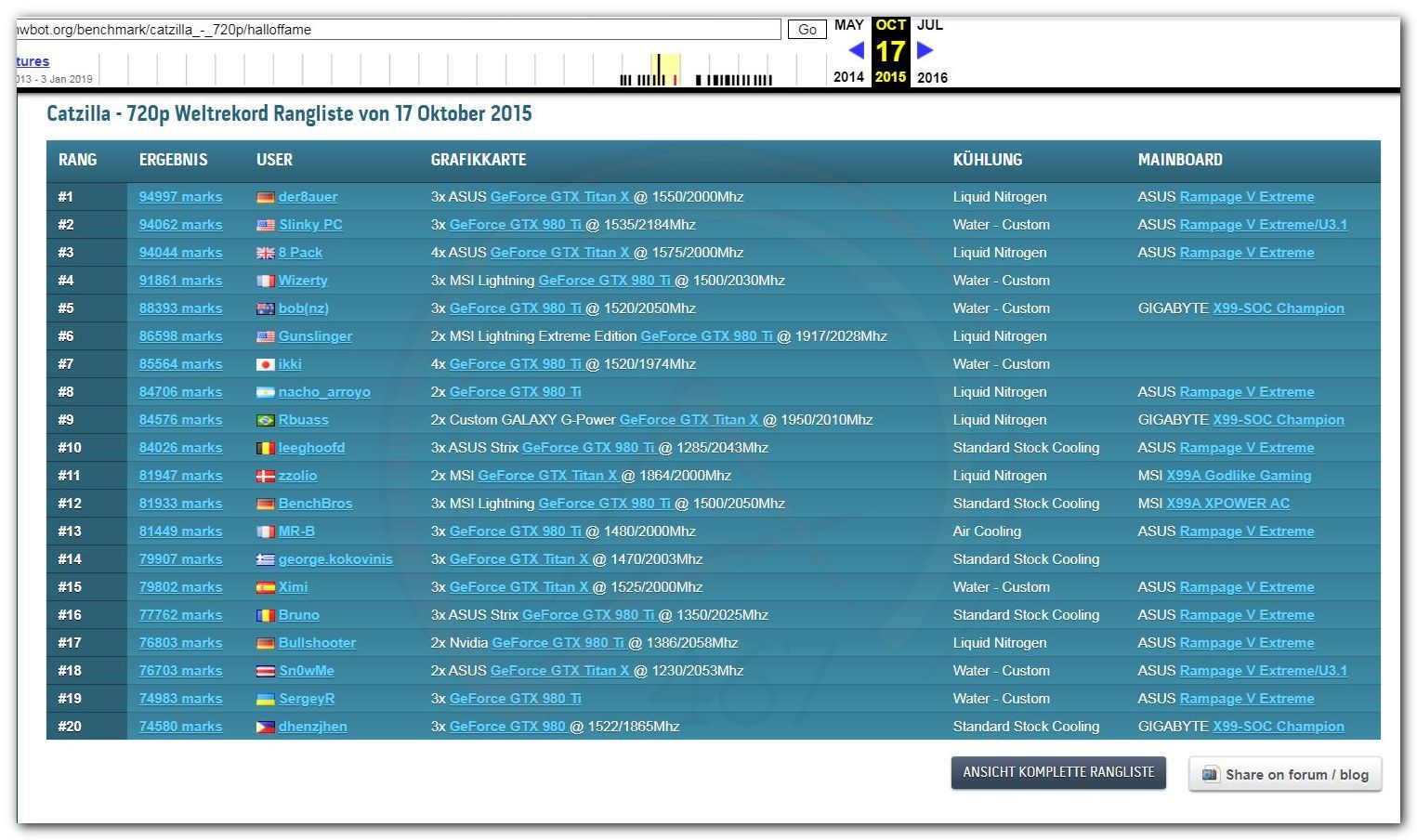Open user profile der8auer
This screenshot has height=840, width=1417.
308,197
